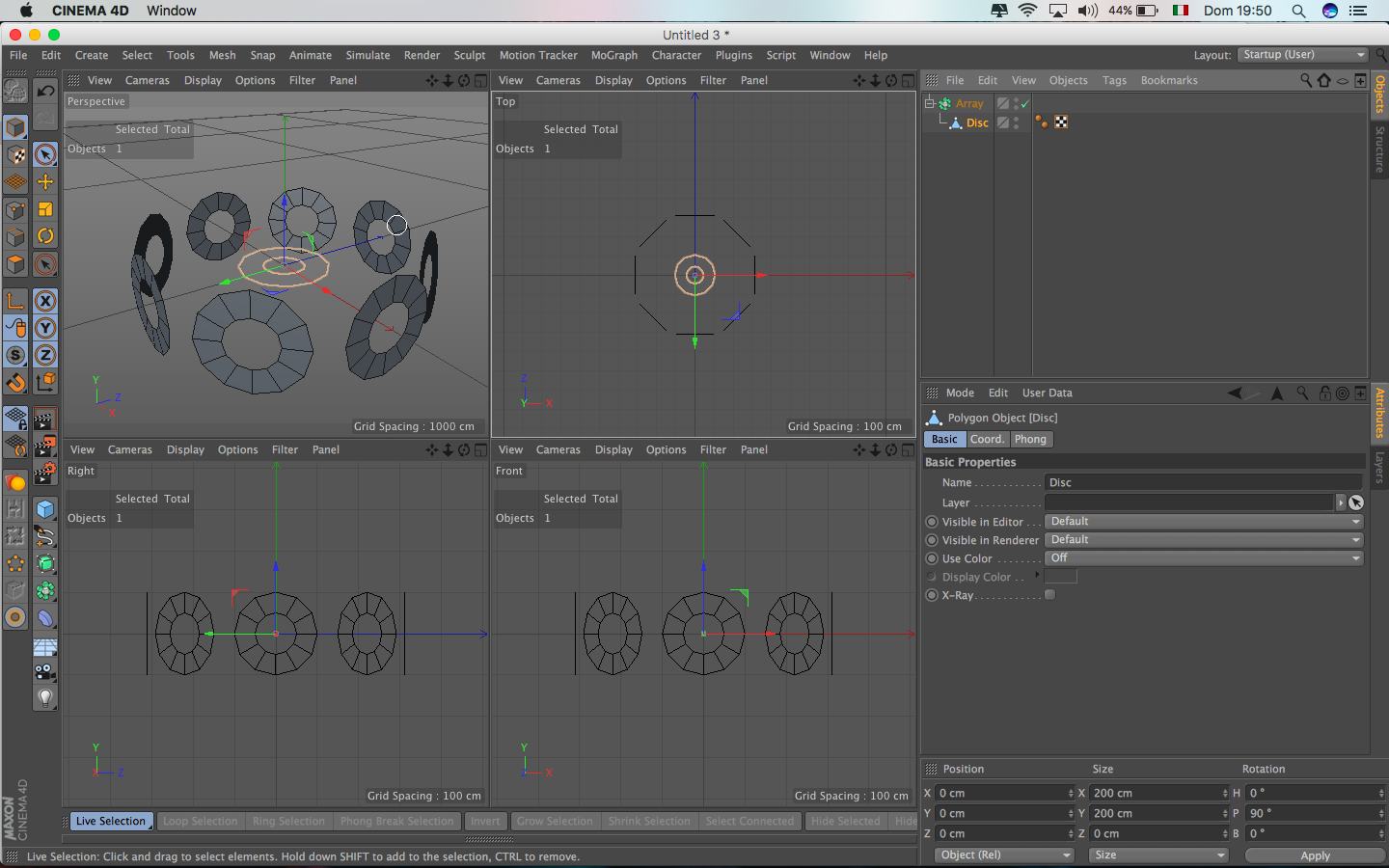This screenshot has width=1389, height=868.
Task: Click the Position X input field
Action: point(1004,793)
